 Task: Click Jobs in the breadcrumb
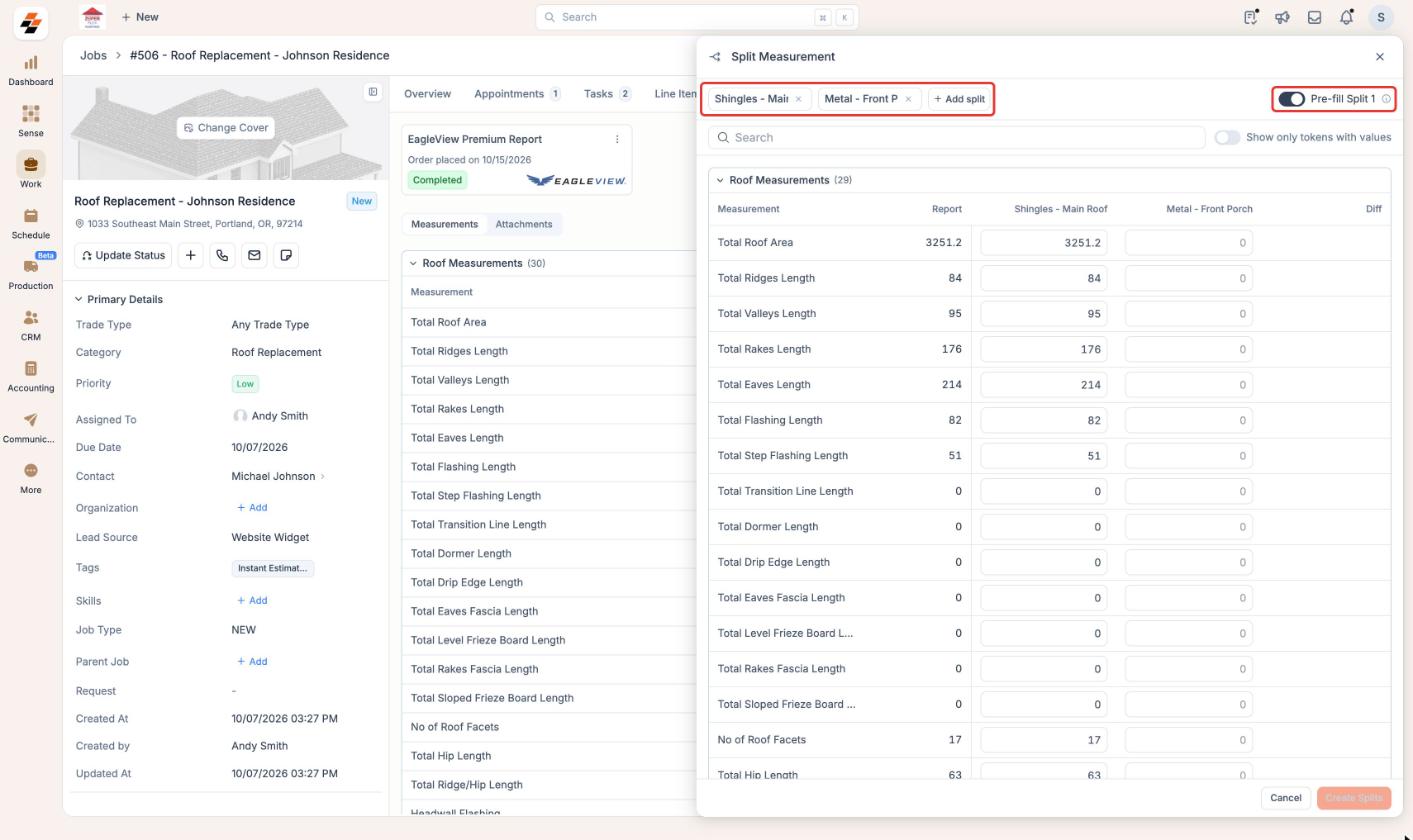click(93, 55)
